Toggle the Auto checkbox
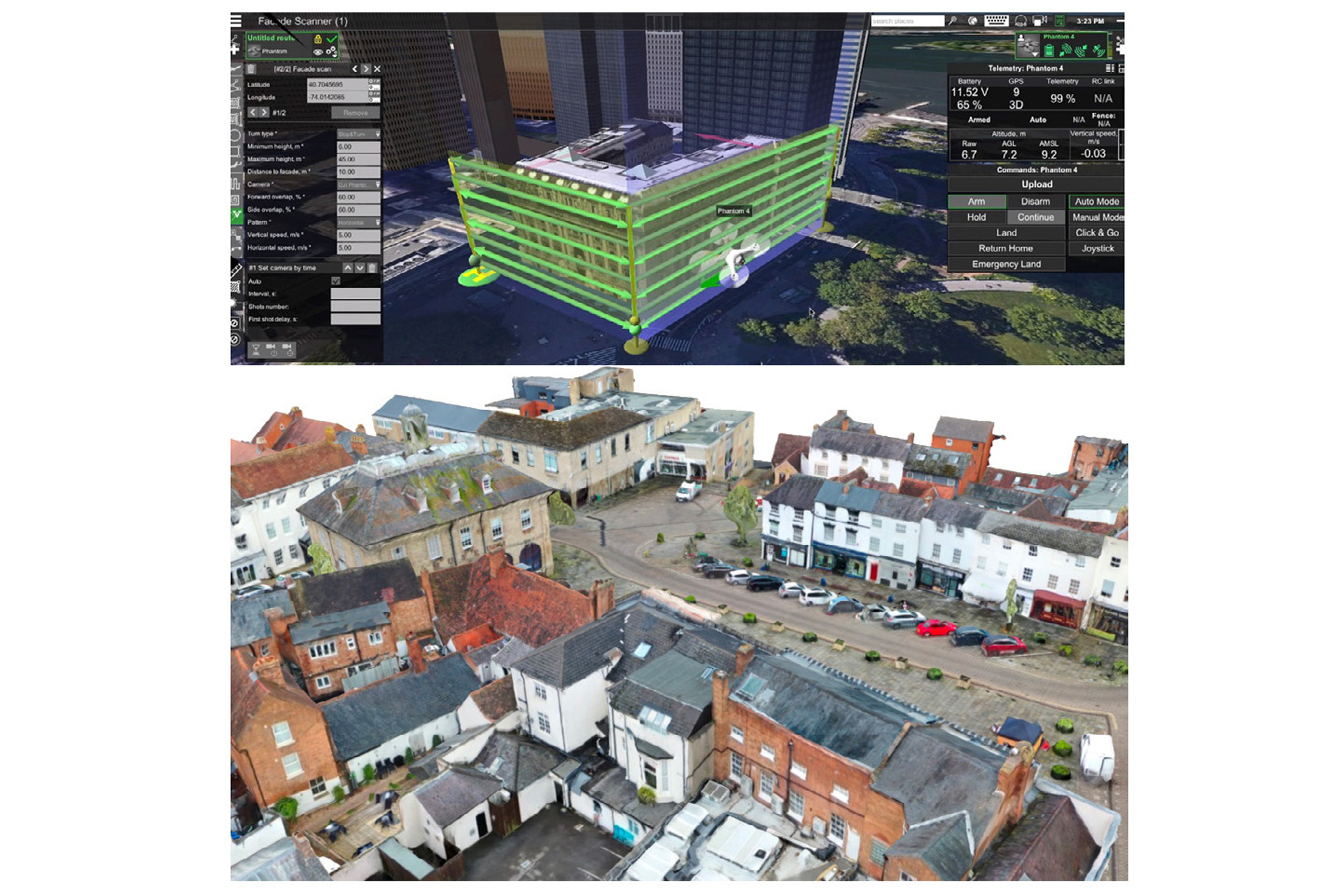Viewport: 1344px width, 896px height. (336, 281)
